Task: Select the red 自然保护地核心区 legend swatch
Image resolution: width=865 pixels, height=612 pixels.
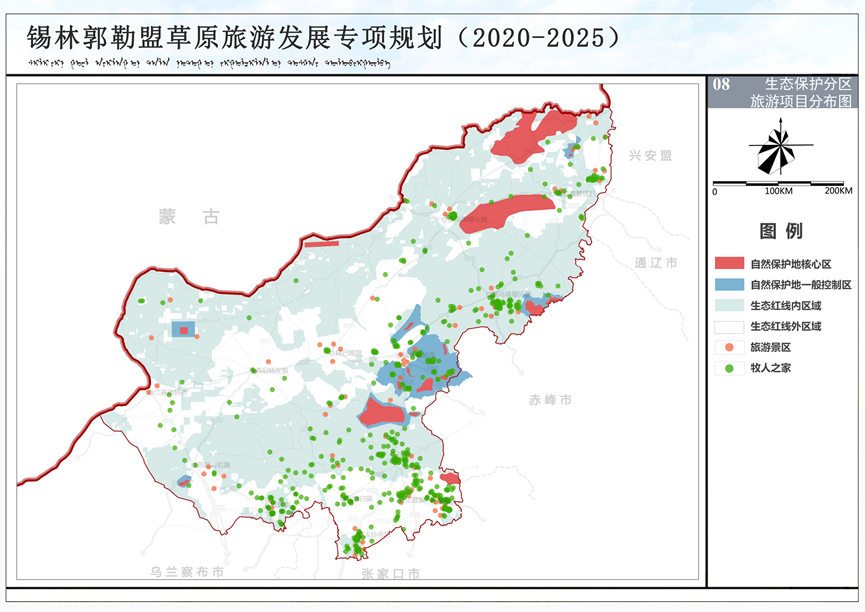Action: pyautogui.click(x=729, y=264)
